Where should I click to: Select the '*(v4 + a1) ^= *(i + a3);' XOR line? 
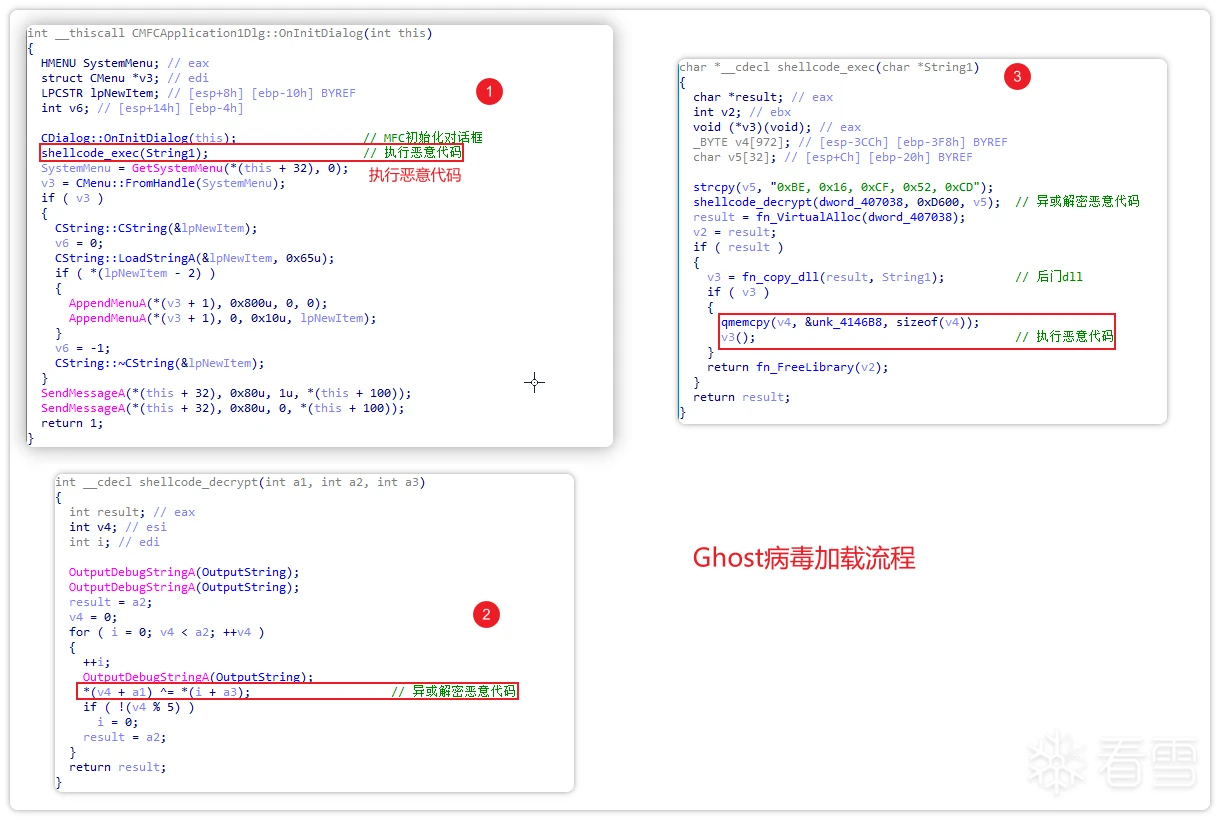(x=167, y=692)
